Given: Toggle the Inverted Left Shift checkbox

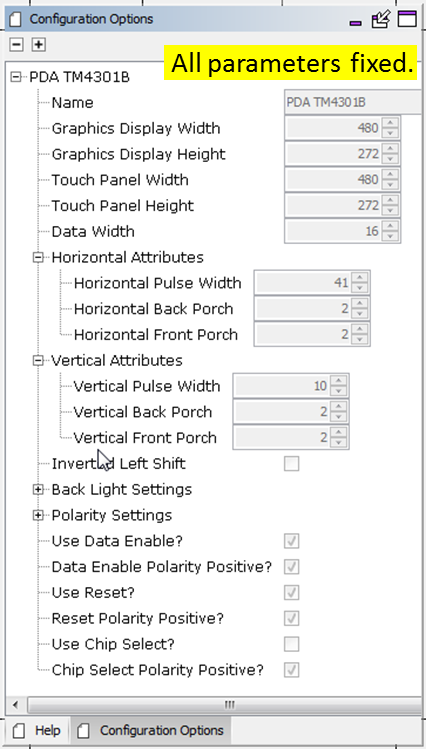Looking at the screenshot, I should coord(292,463).
